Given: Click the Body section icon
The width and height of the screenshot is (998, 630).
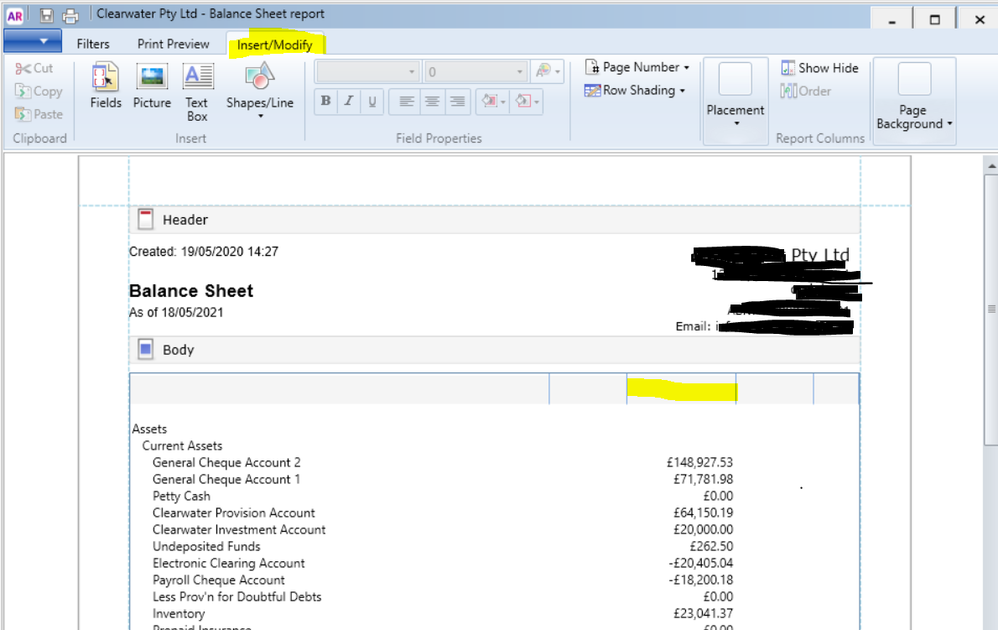Looking at the screenshot, I should click(146, 350).
